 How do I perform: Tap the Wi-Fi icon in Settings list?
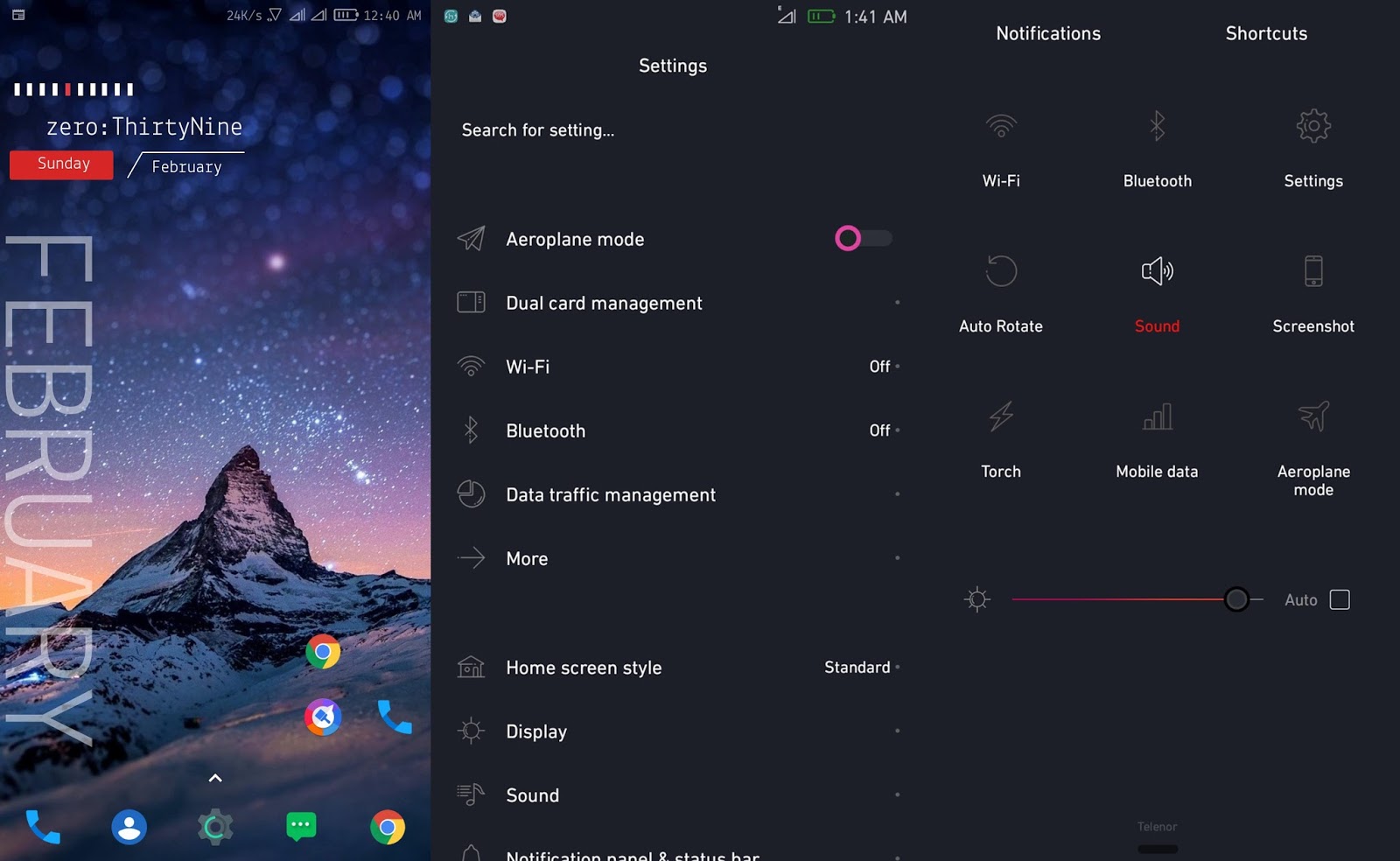471,367
